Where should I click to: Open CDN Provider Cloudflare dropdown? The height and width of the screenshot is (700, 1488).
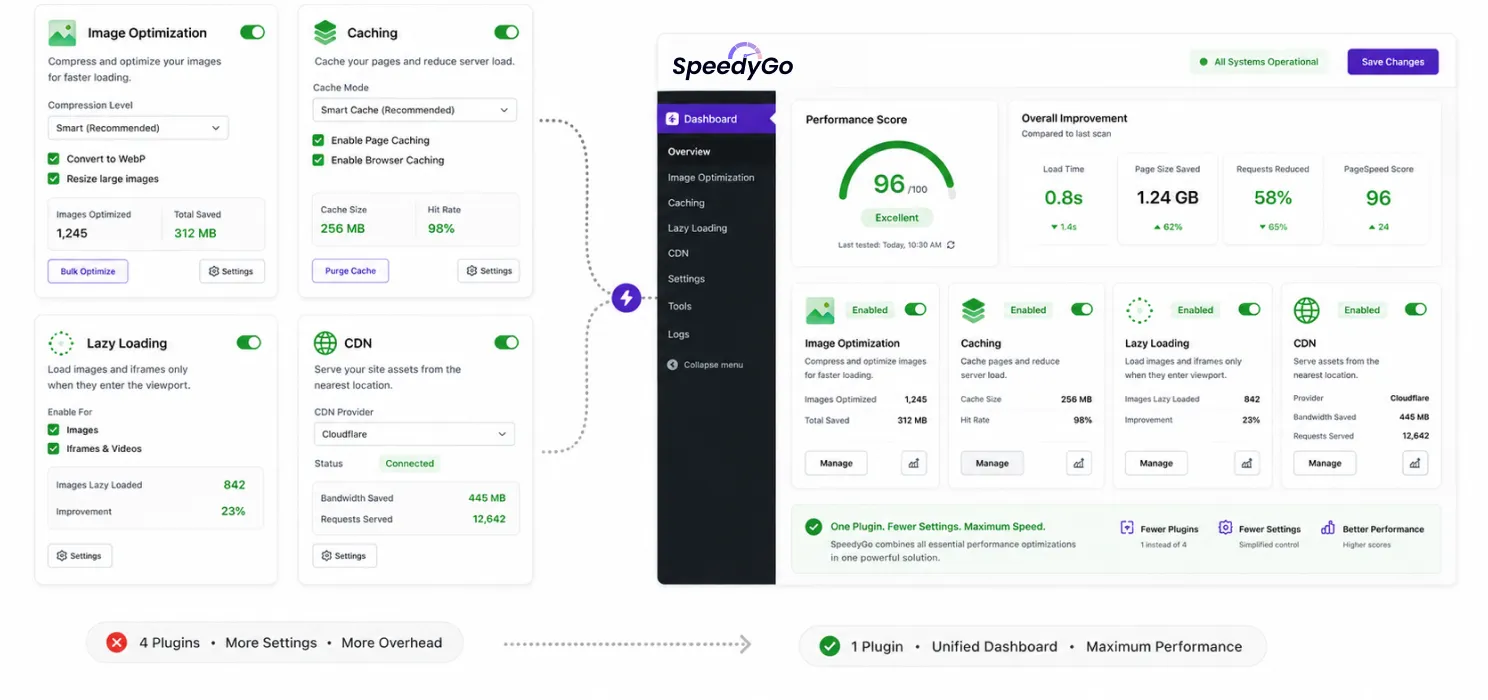click(414, 434)
